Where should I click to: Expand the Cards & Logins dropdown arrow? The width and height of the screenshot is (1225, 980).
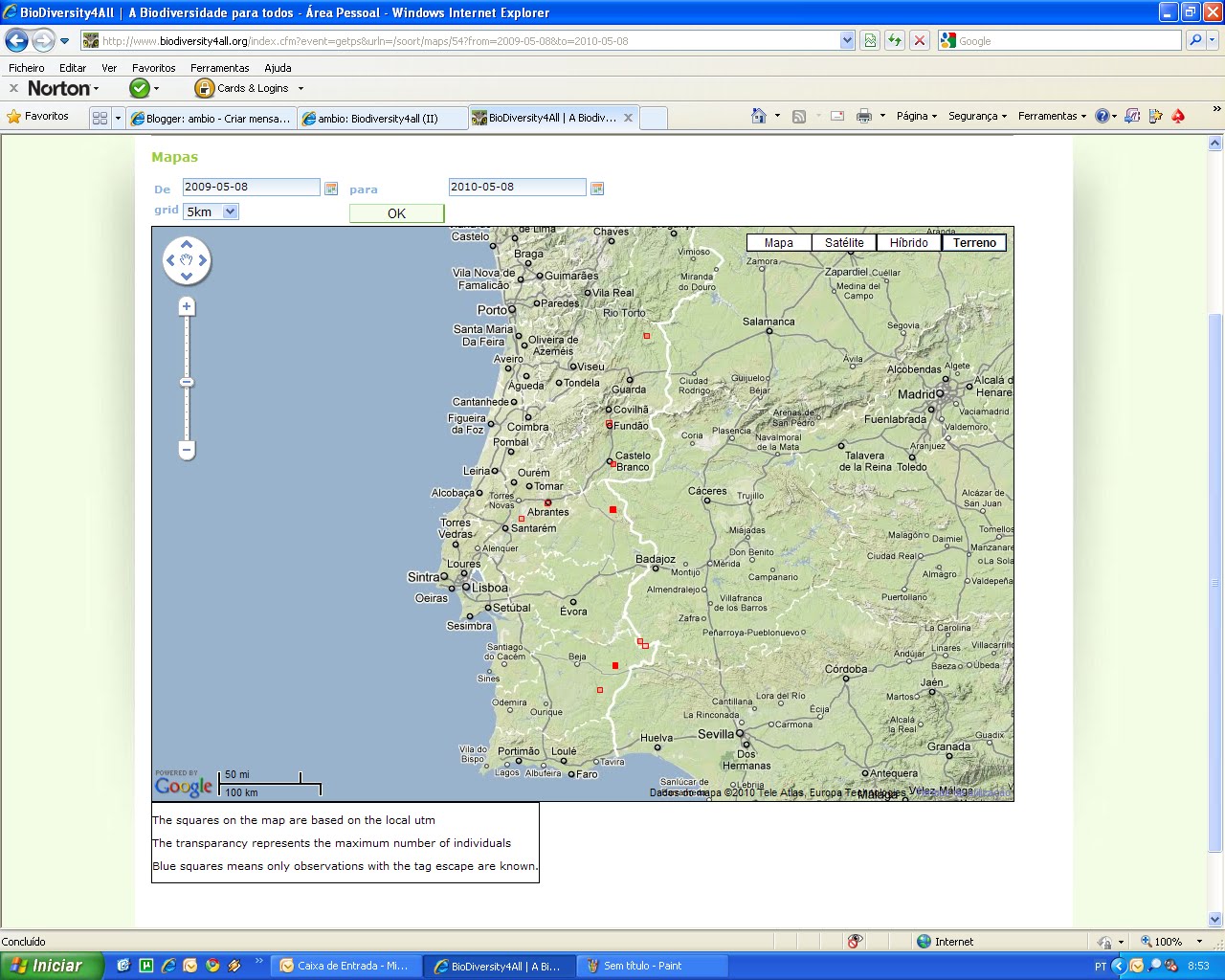point(301,88)
